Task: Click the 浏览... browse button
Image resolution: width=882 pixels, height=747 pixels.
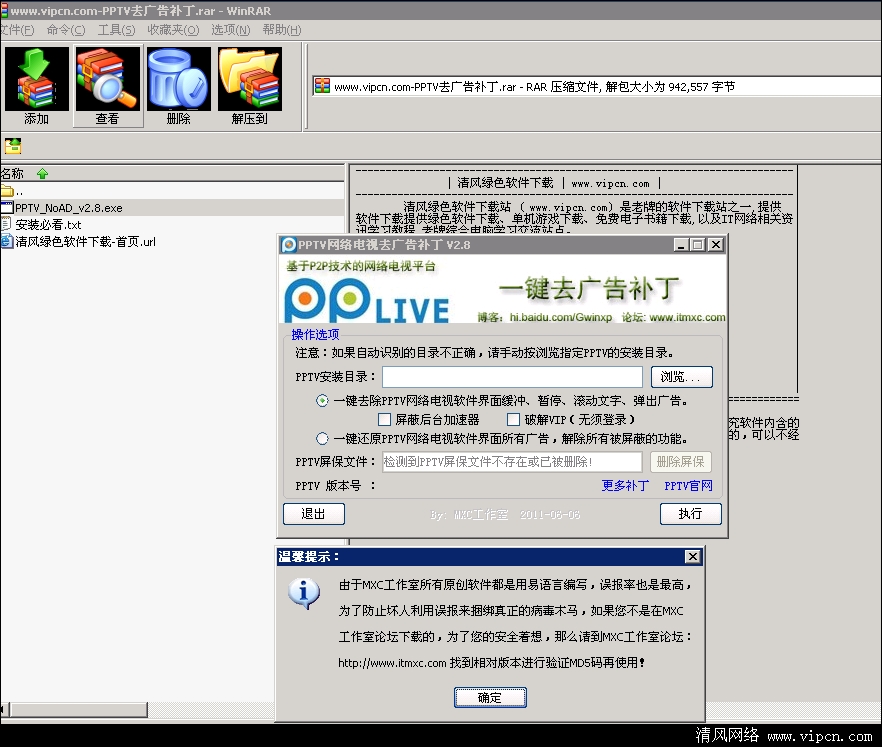Action: pyautogui.click(x=682, y=377)
